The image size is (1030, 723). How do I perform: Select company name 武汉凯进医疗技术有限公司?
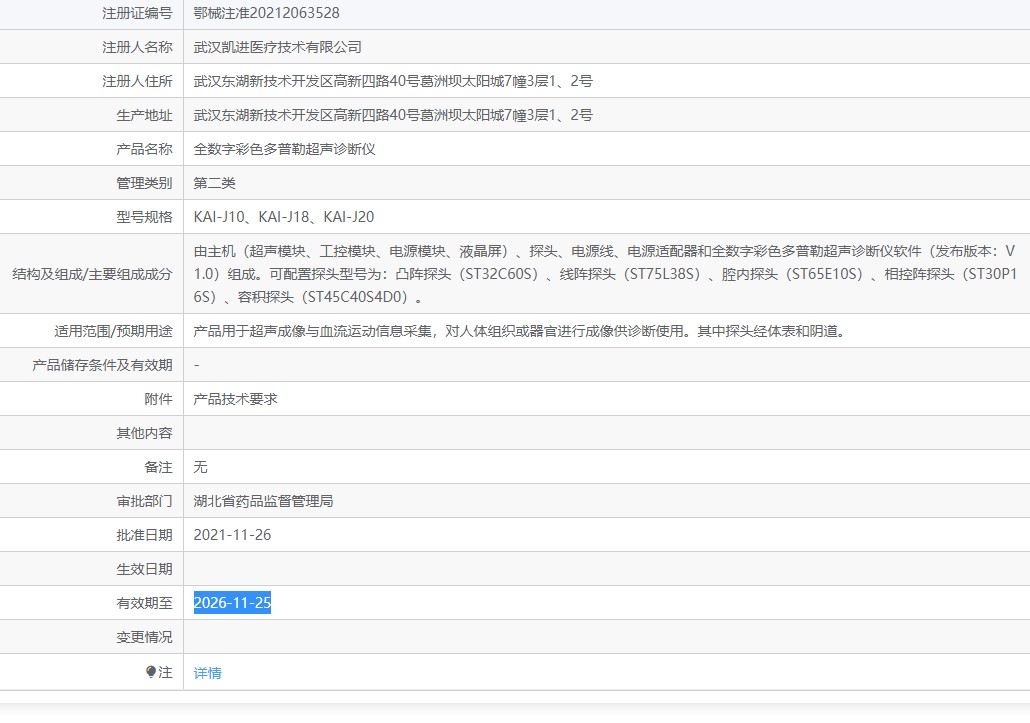tap(277, 47)
